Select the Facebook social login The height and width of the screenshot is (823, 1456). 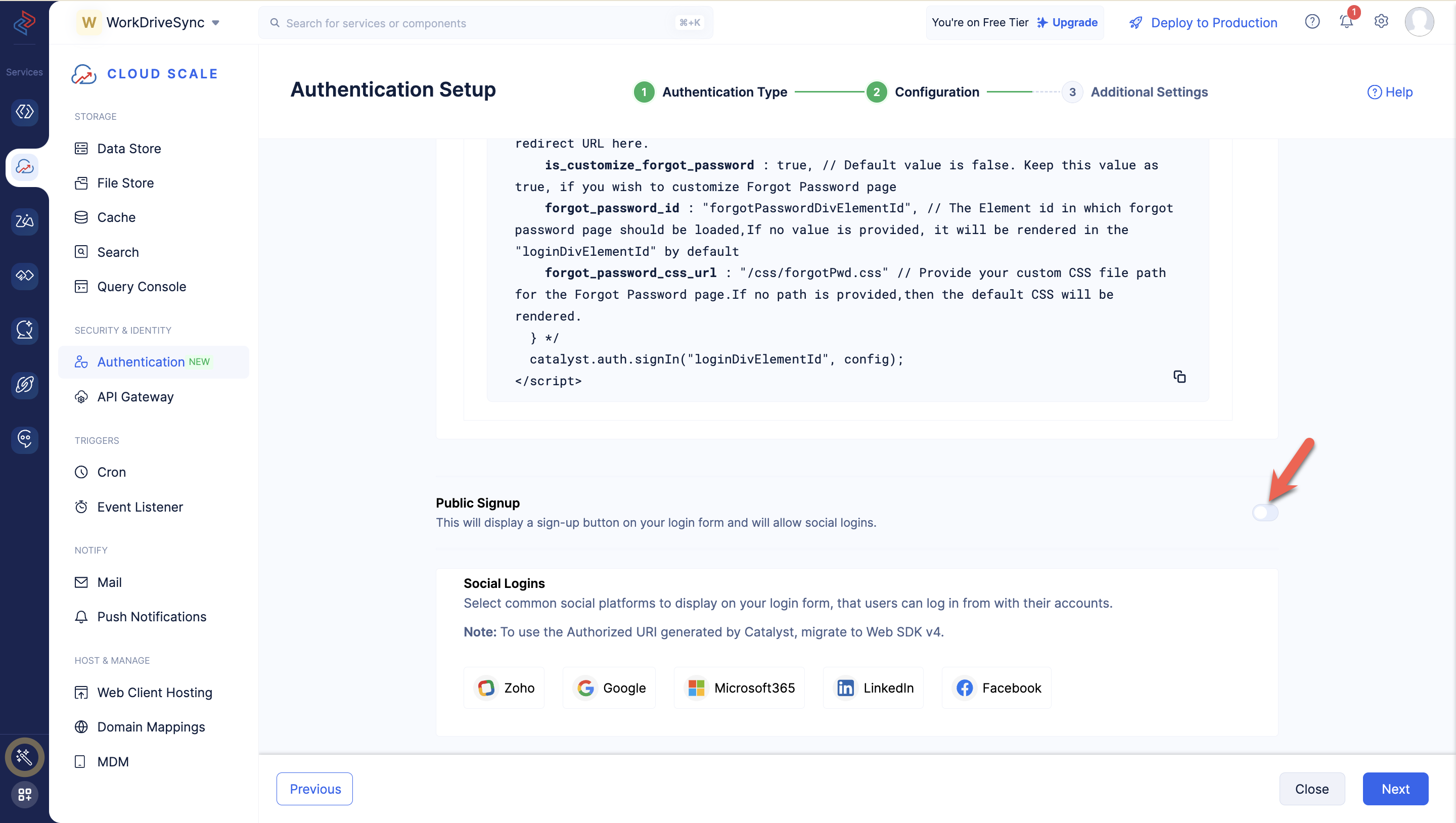point(996,688)
